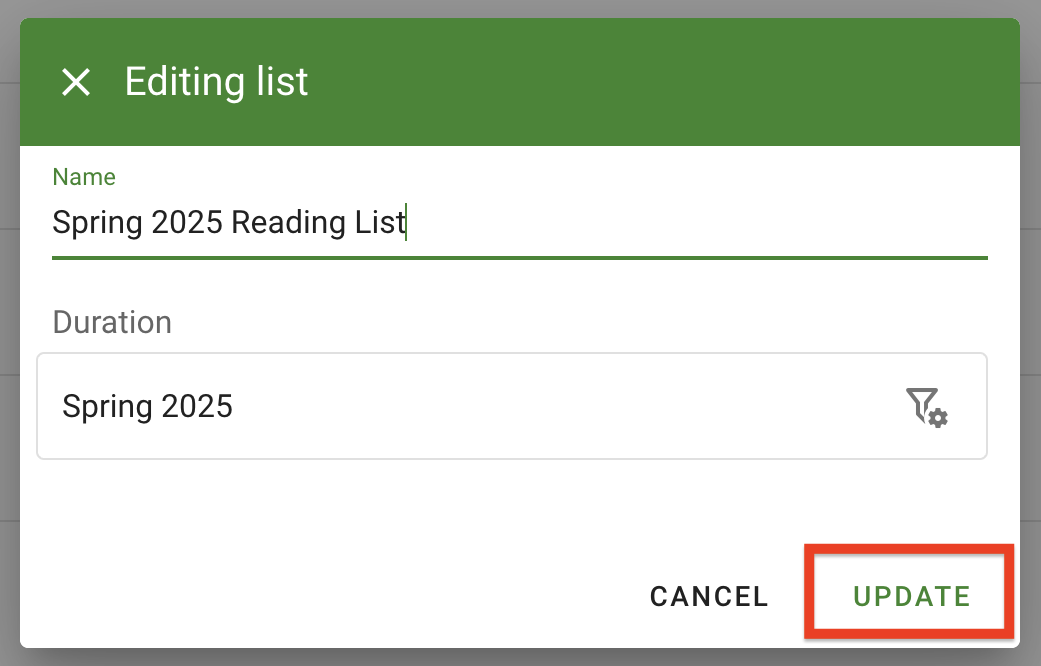
Task: Click the word "Reading" in Name field
Action: 289,222
